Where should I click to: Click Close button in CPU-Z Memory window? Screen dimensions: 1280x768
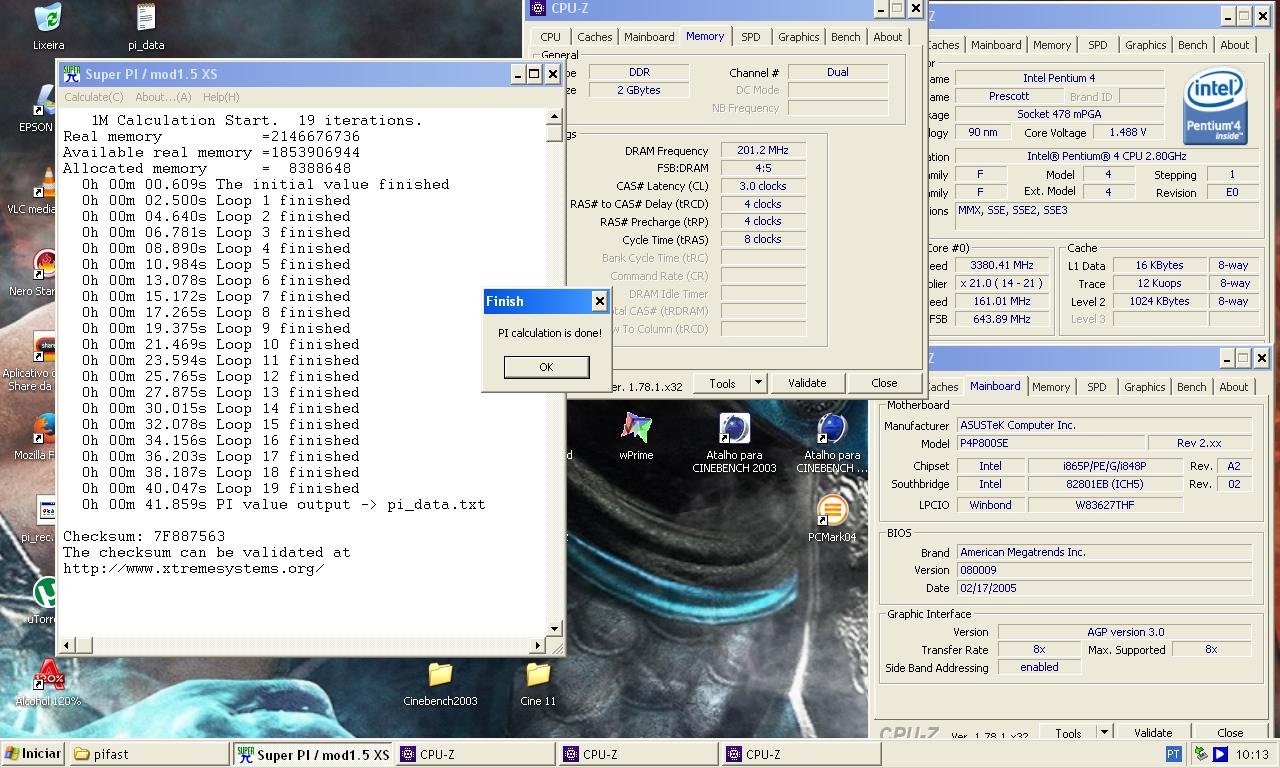(884, 383)
